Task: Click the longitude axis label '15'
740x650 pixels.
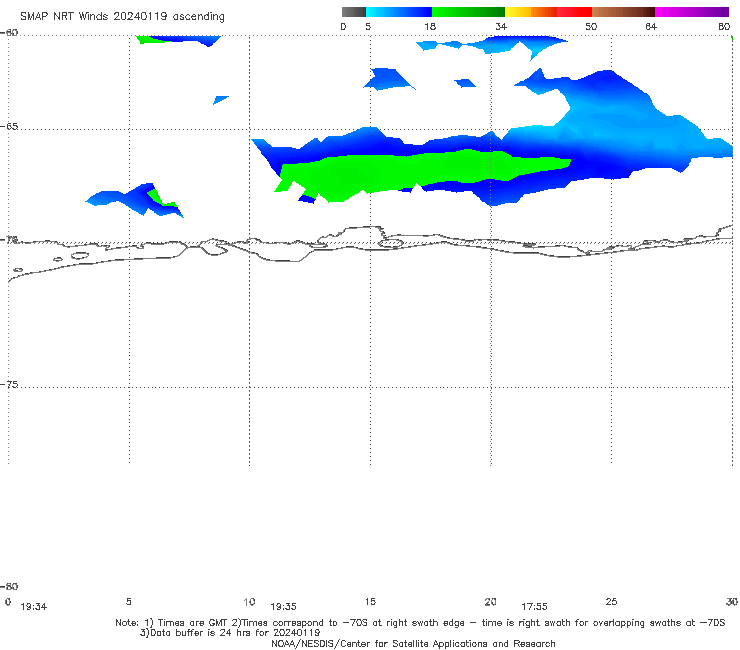Action: (x=370, y=601)
